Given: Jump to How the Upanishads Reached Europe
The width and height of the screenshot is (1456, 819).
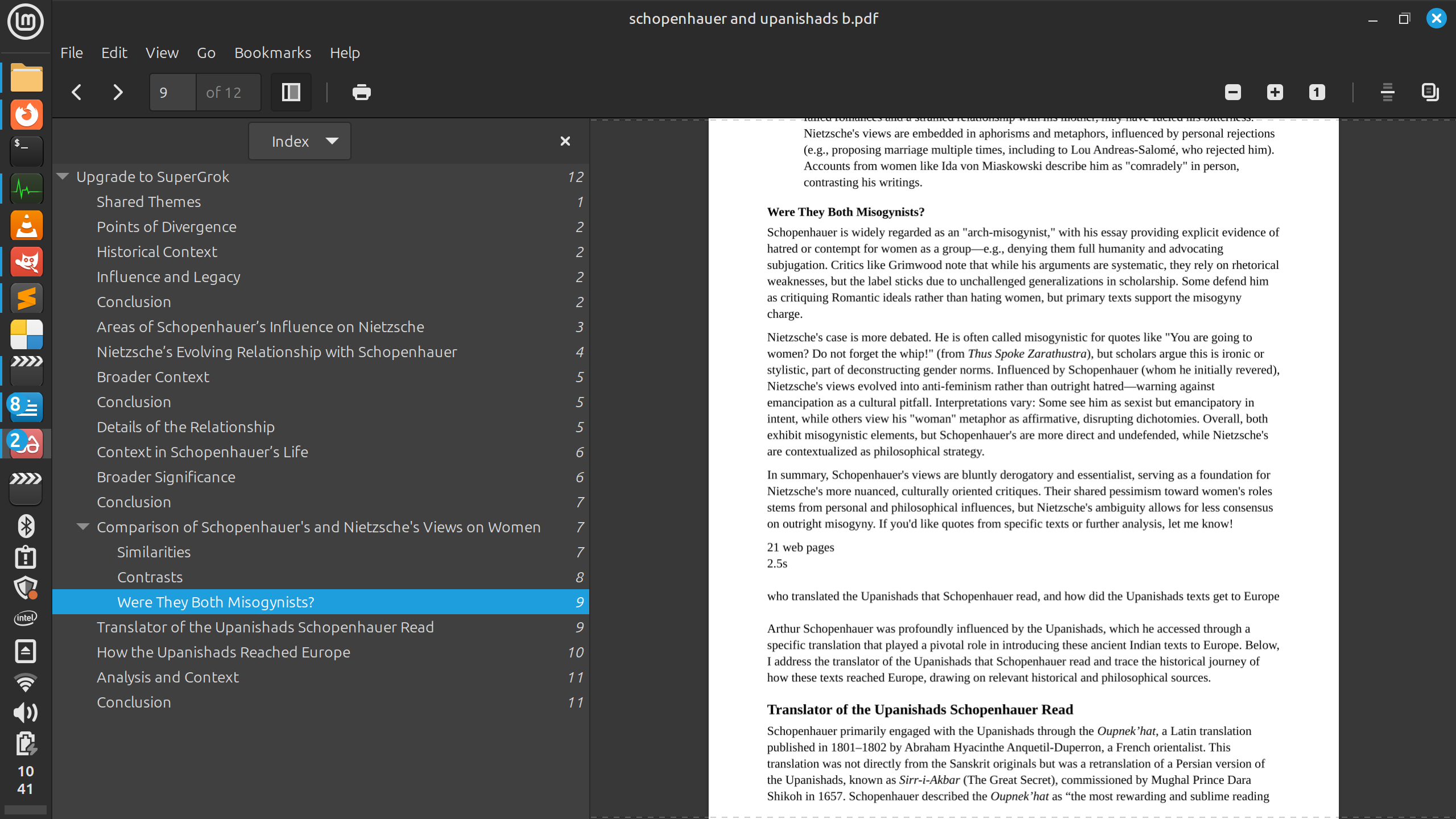Looking at the screenshot, I should [223, 652].
